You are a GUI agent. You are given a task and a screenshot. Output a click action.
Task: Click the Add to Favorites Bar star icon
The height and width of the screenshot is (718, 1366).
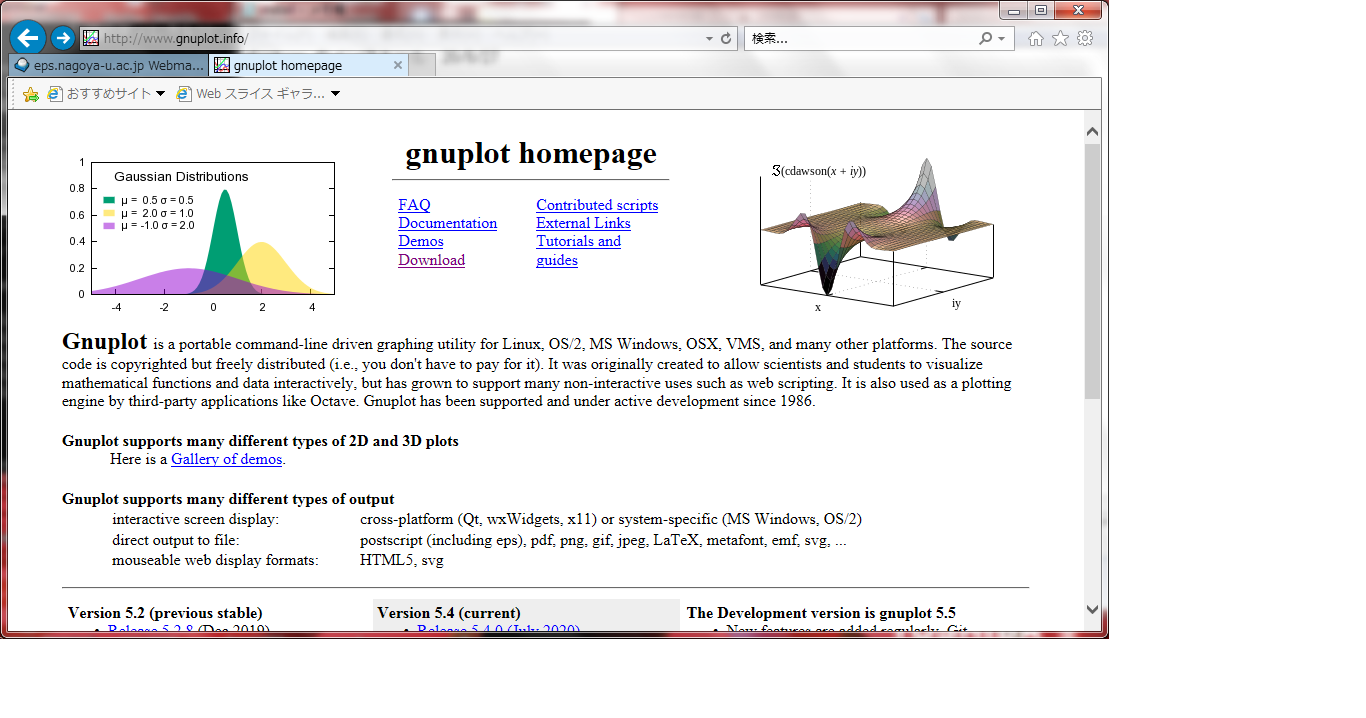30,94
